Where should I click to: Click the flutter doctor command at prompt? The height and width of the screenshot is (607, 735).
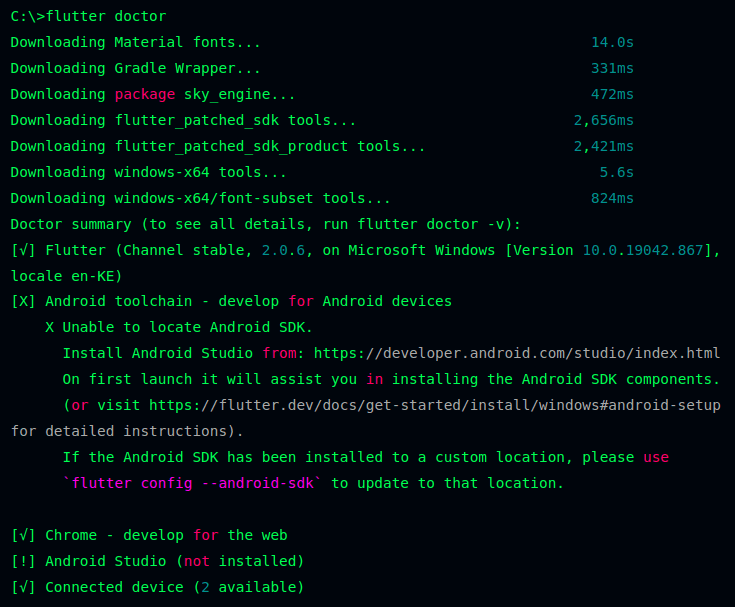[106, 16]
